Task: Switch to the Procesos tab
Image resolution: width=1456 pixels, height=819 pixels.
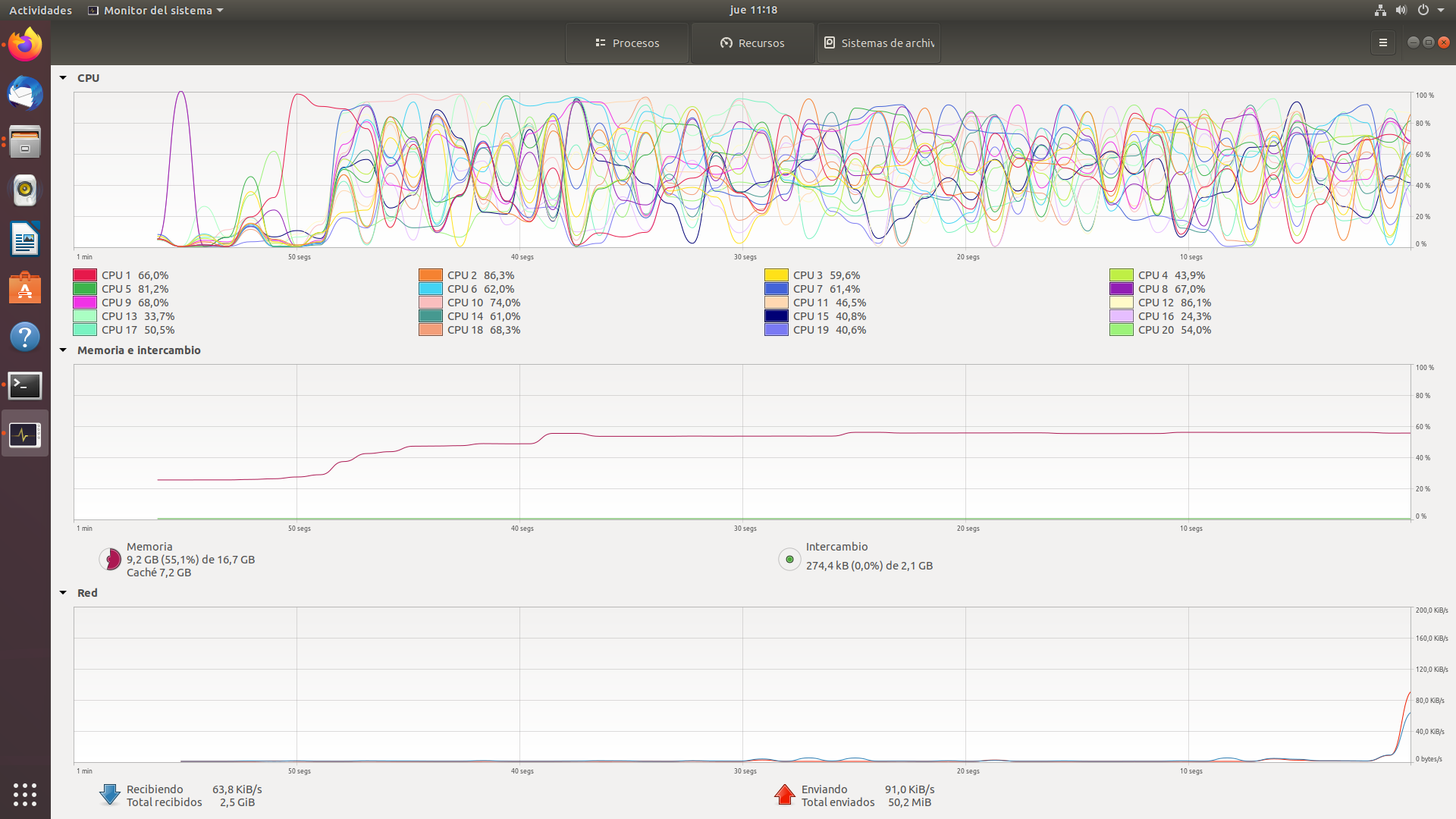Action: point(627,43)
